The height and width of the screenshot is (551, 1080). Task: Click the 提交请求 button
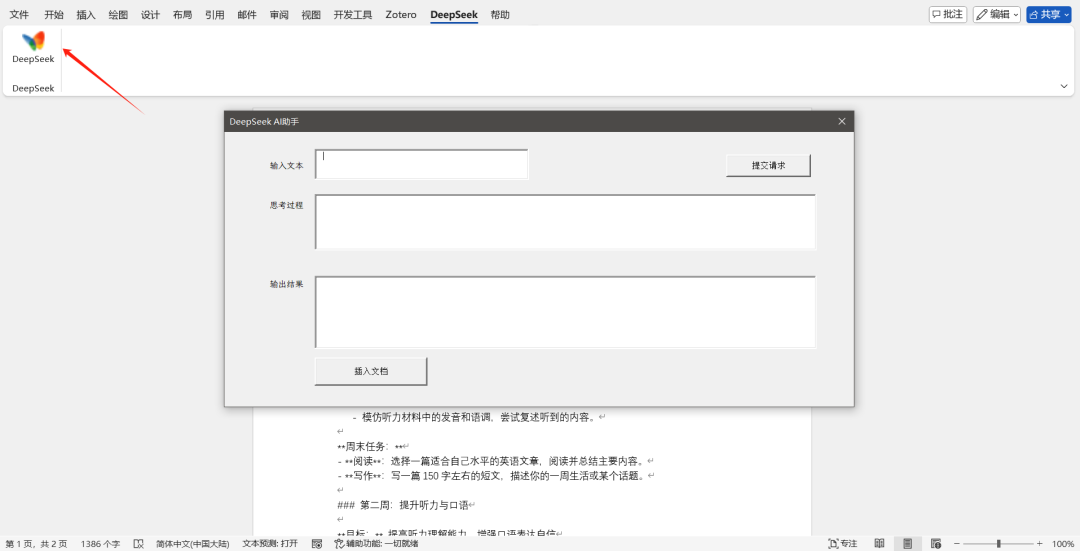768,165
